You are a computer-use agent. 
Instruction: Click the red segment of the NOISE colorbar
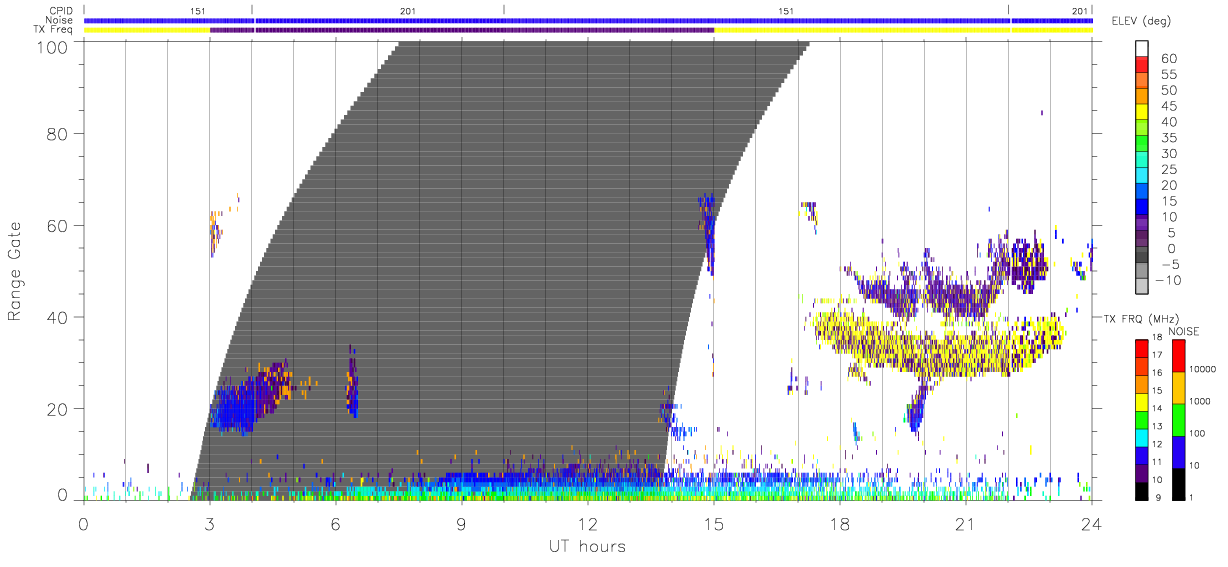1178,355
